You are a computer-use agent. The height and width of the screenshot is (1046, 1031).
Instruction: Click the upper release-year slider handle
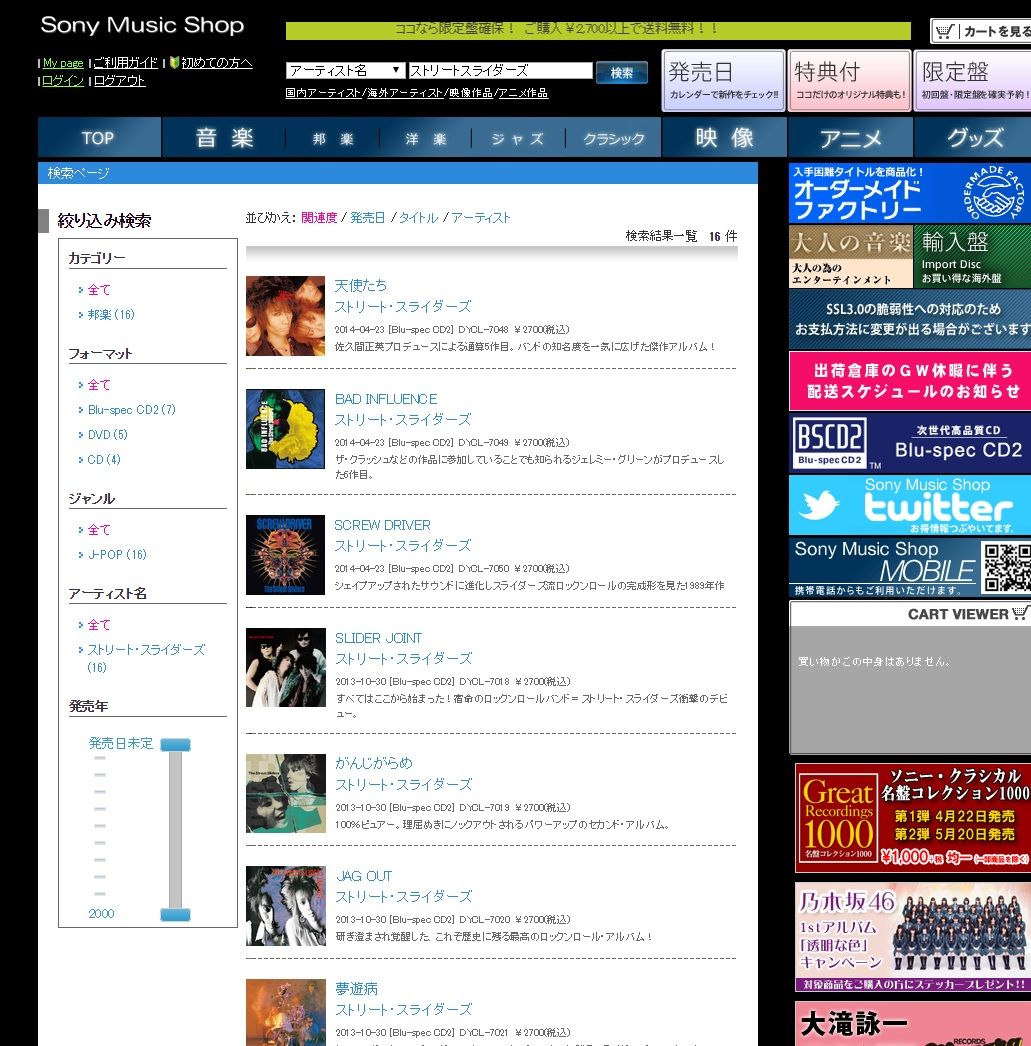click(175, 744)
